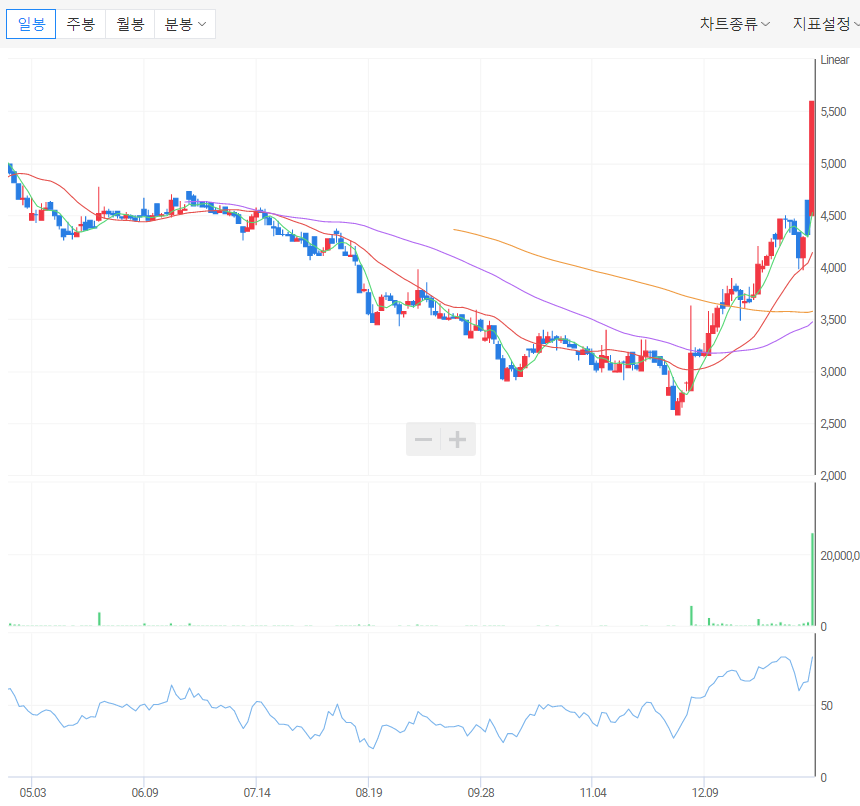
Task: Click the 11.04 date axis label
Action: [593, 793]
